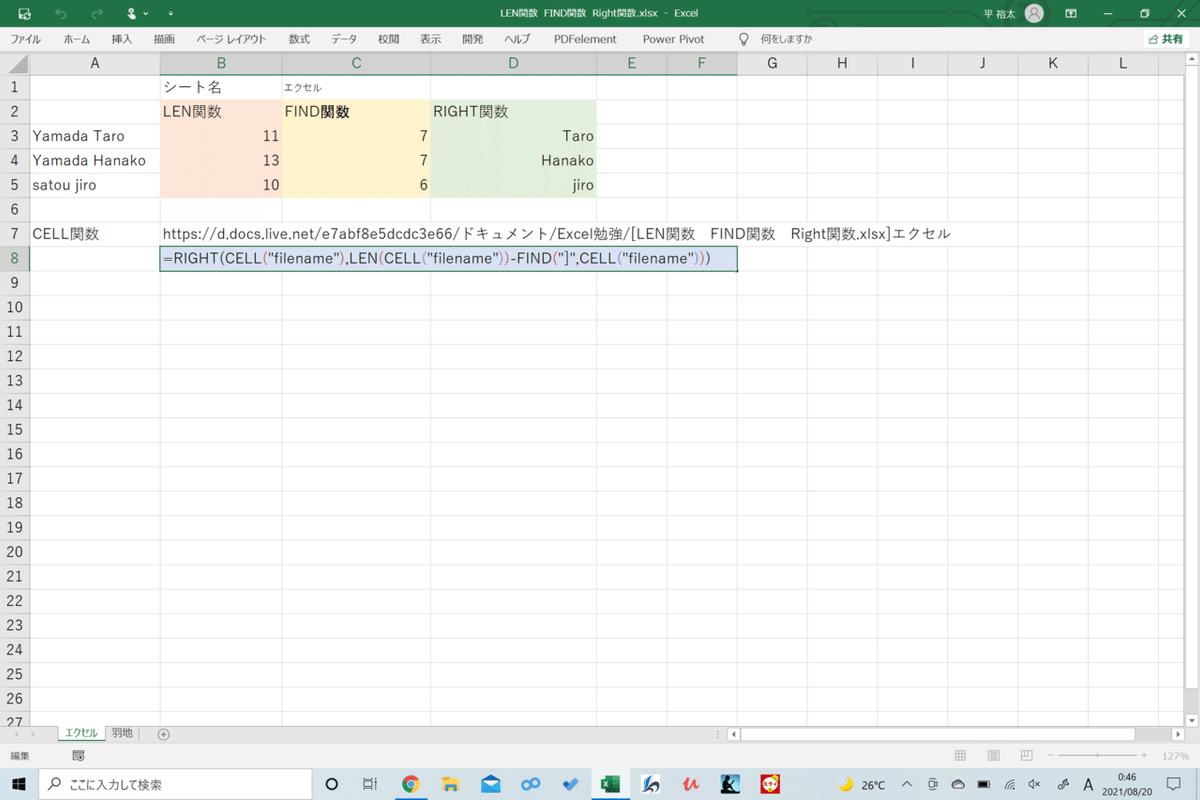Click the user account avatar icon
The image size is (1200, 800).
tap(1034, 14)
